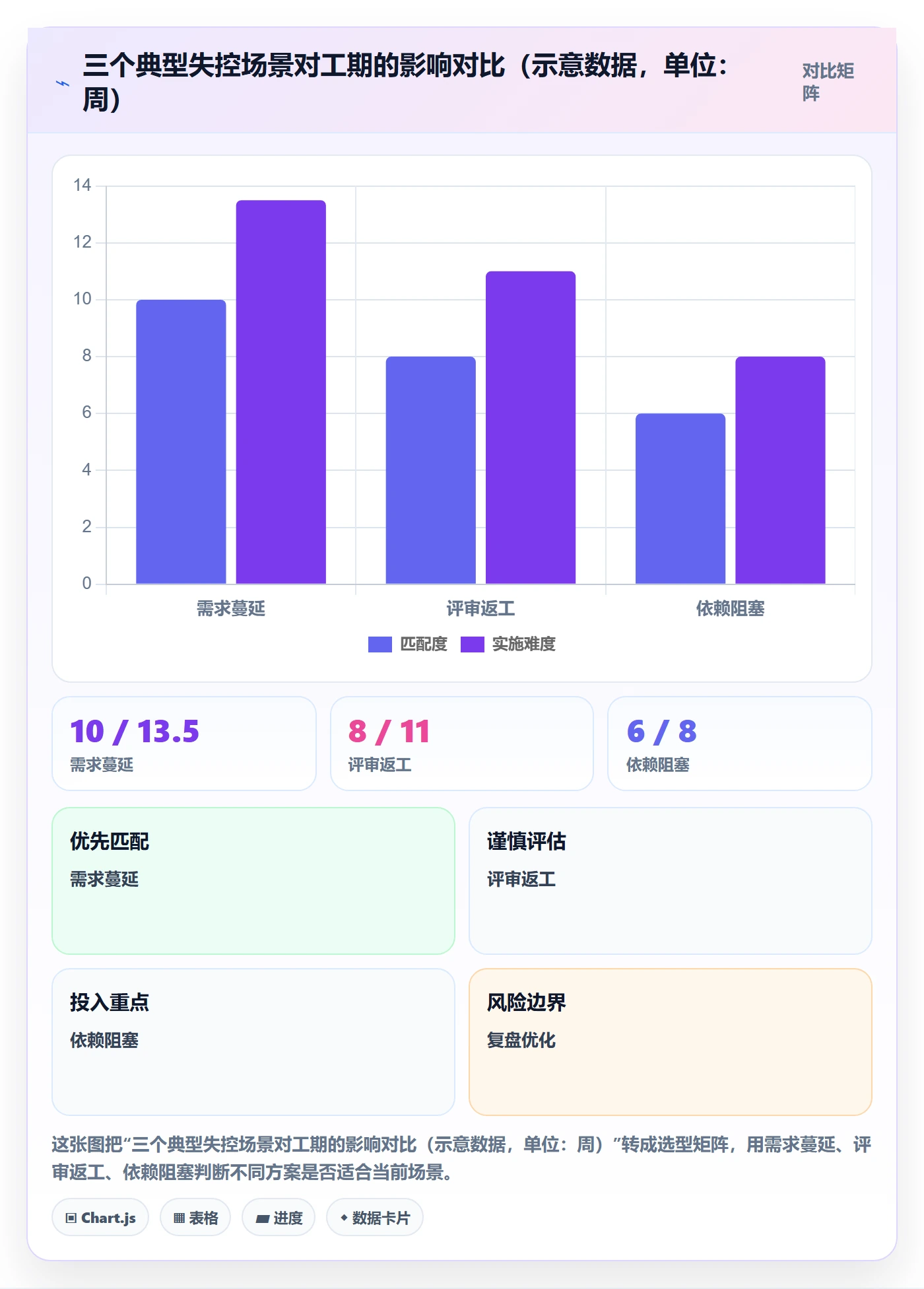Screen dimensions: 924x1289
Task: Click 复盘优化 text in 风险边界 card
Action: 521,1040
